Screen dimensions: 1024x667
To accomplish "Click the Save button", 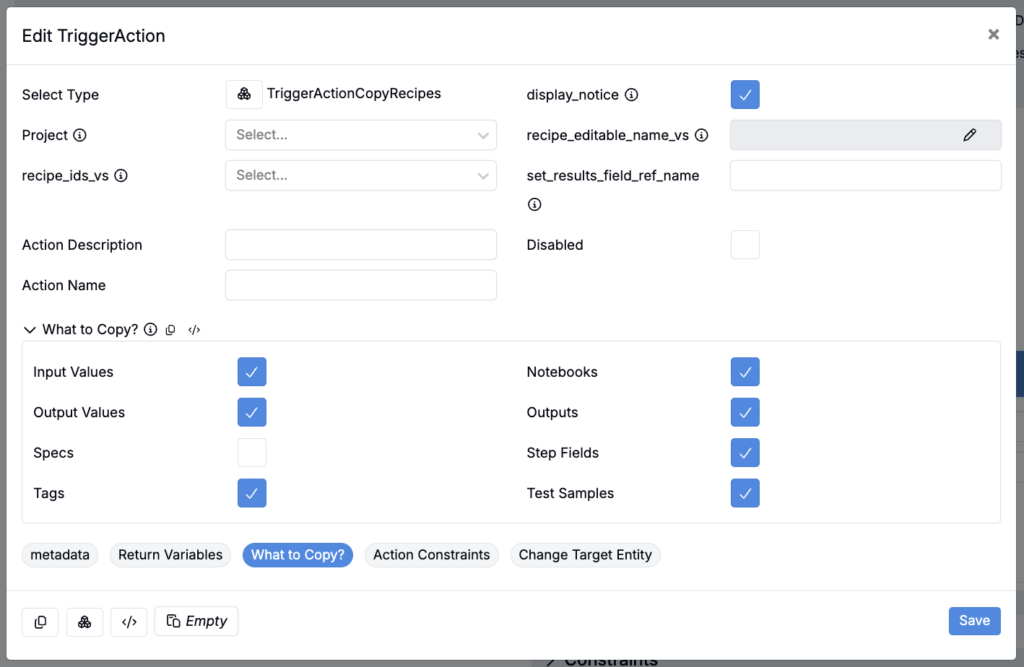I will tap(974, 621).
